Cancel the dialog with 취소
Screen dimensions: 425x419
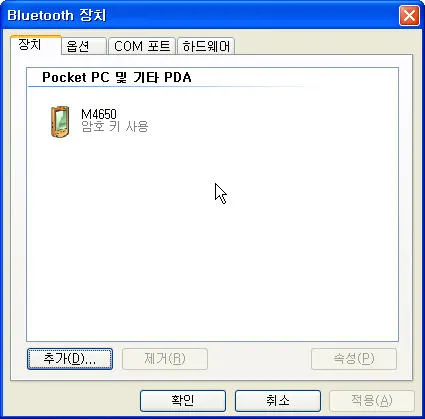click(x=278, y=401)
